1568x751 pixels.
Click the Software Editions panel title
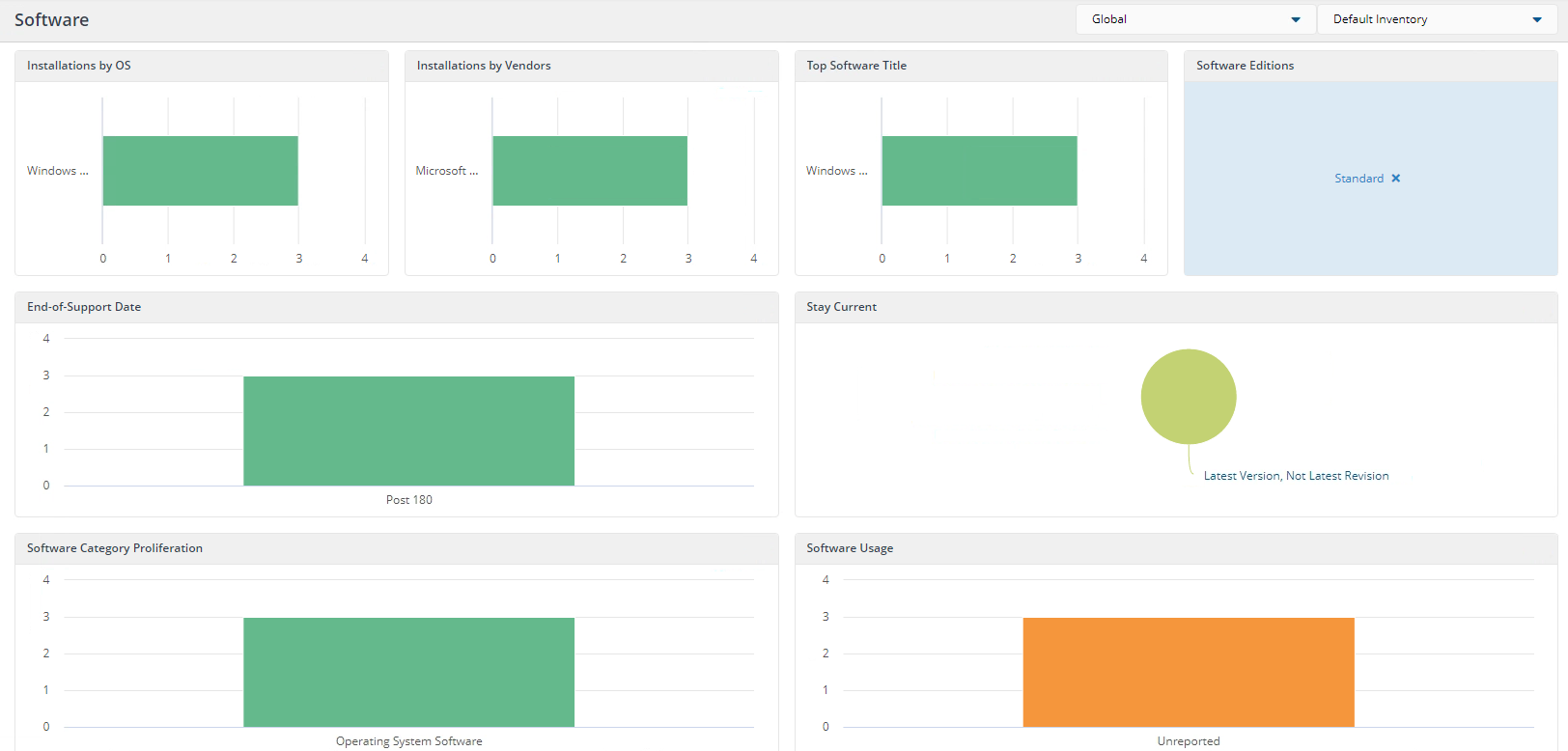coord(1245,66)
